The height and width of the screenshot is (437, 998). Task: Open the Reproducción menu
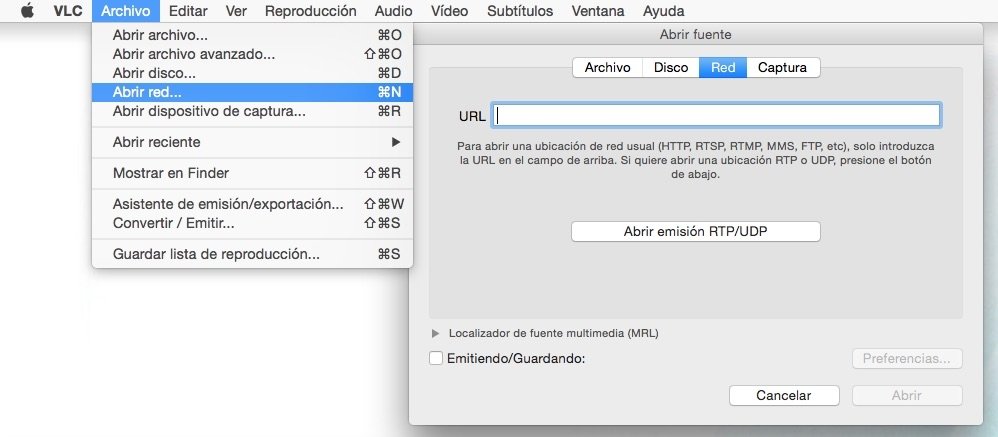click(311, 11)
